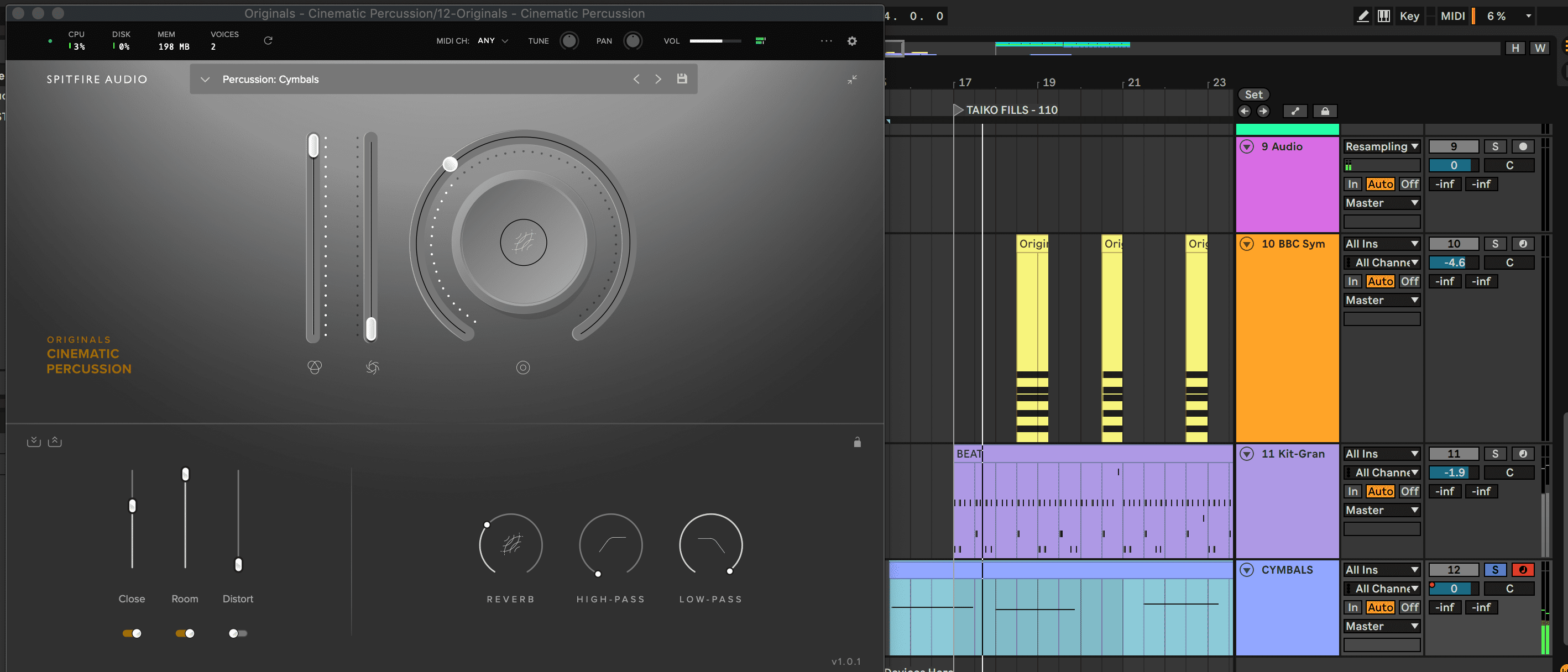The height and width of the screenshot is (672, 1568).
Task: Go to next preset with right arrow
Action: point(657,79)
